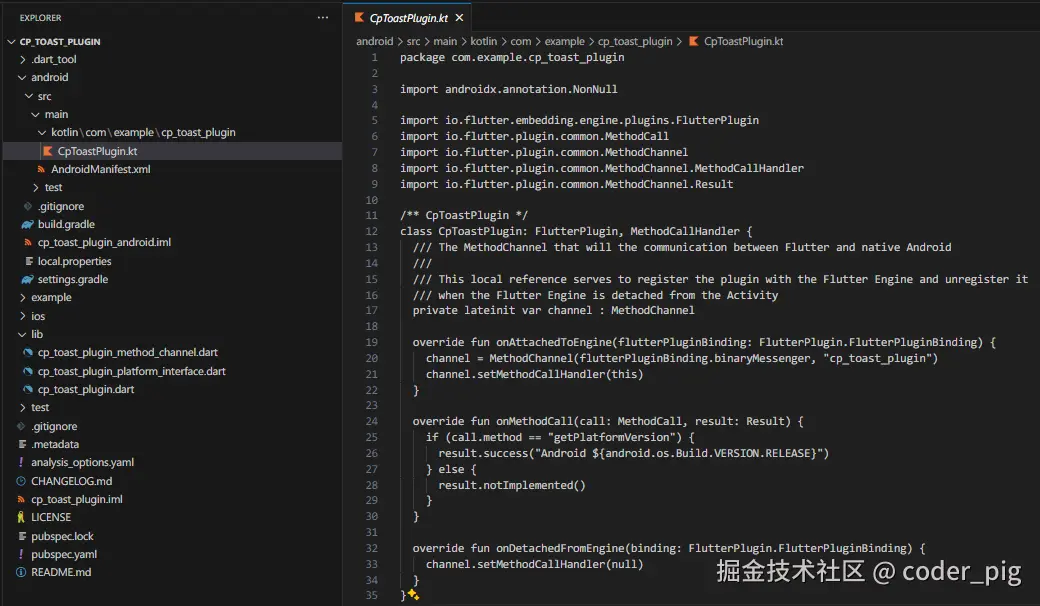Click the EXPLORER panel title

pyautogui.click(x=40, y=18)
